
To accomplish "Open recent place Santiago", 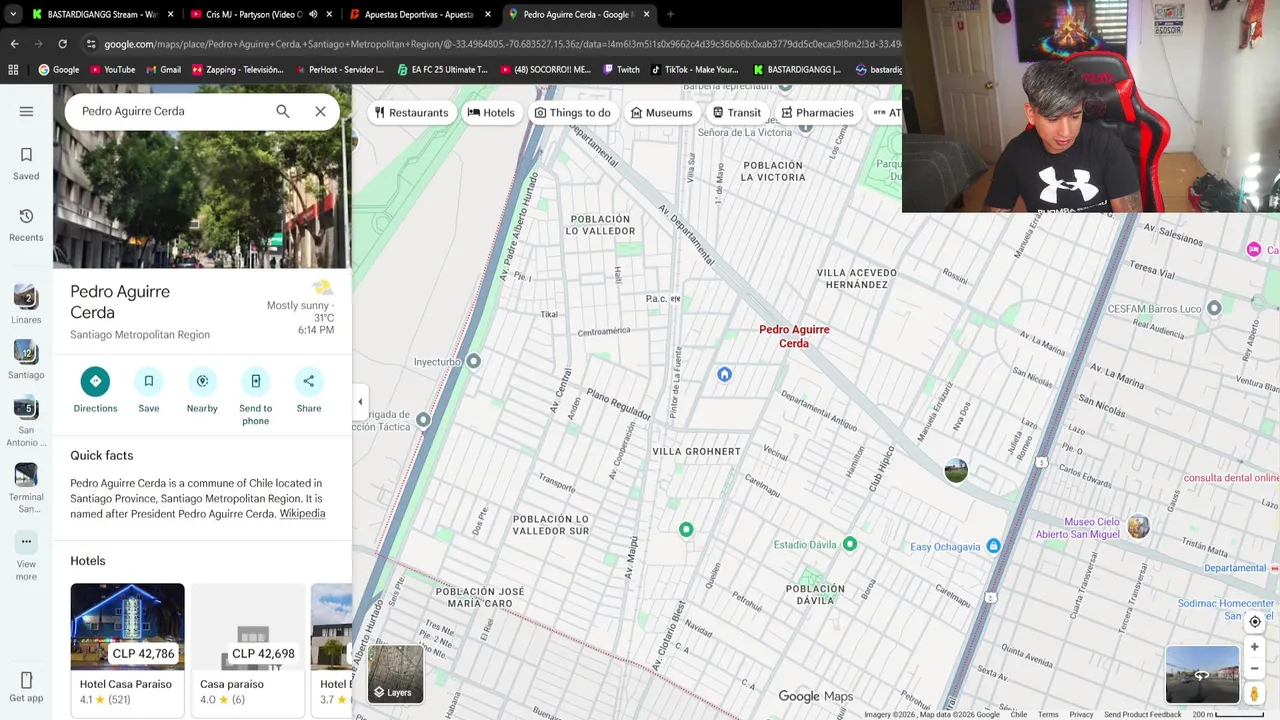I will tap(26, 359).
